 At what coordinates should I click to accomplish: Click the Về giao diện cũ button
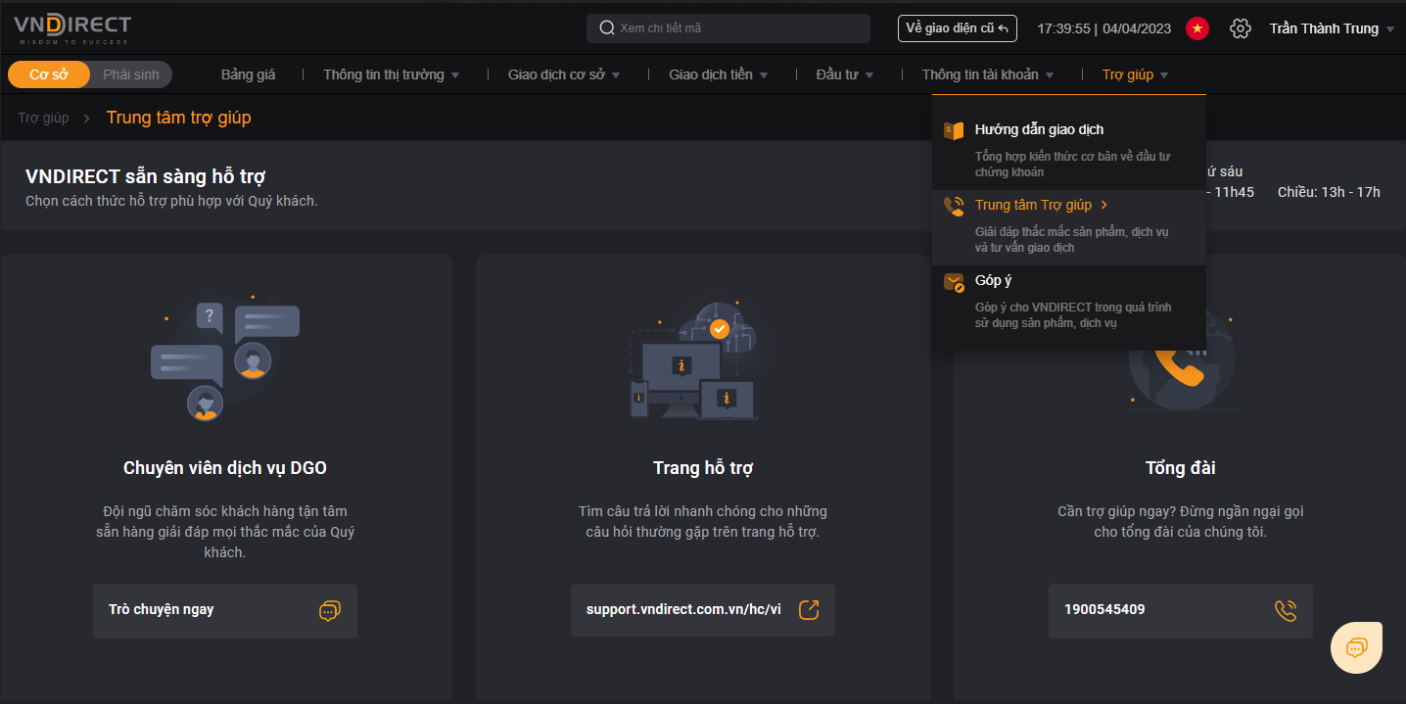coord(957,28)
